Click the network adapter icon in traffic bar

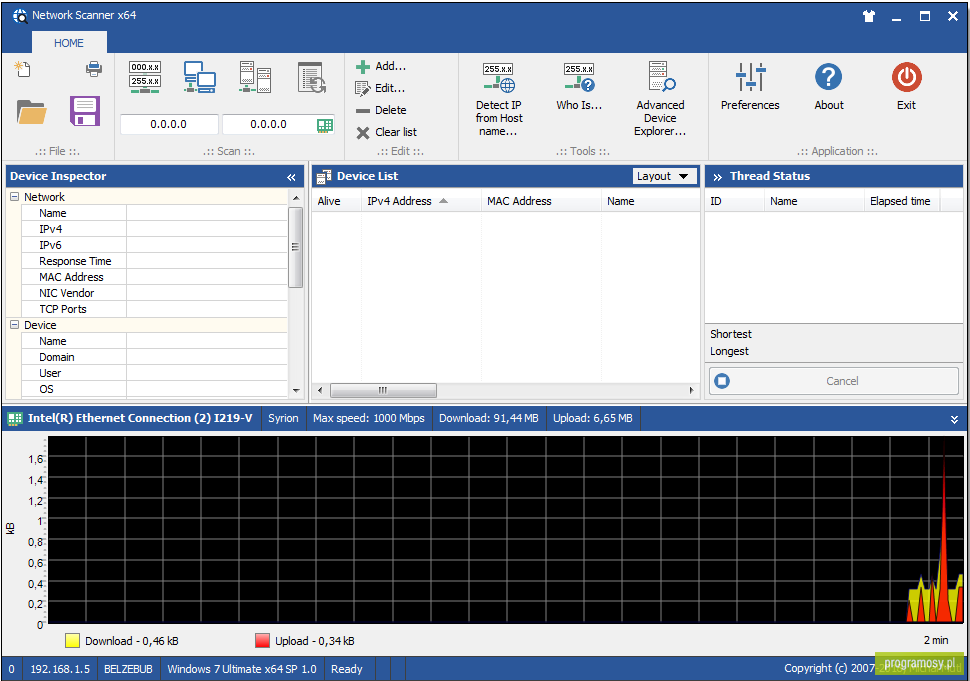coord(15,419)
